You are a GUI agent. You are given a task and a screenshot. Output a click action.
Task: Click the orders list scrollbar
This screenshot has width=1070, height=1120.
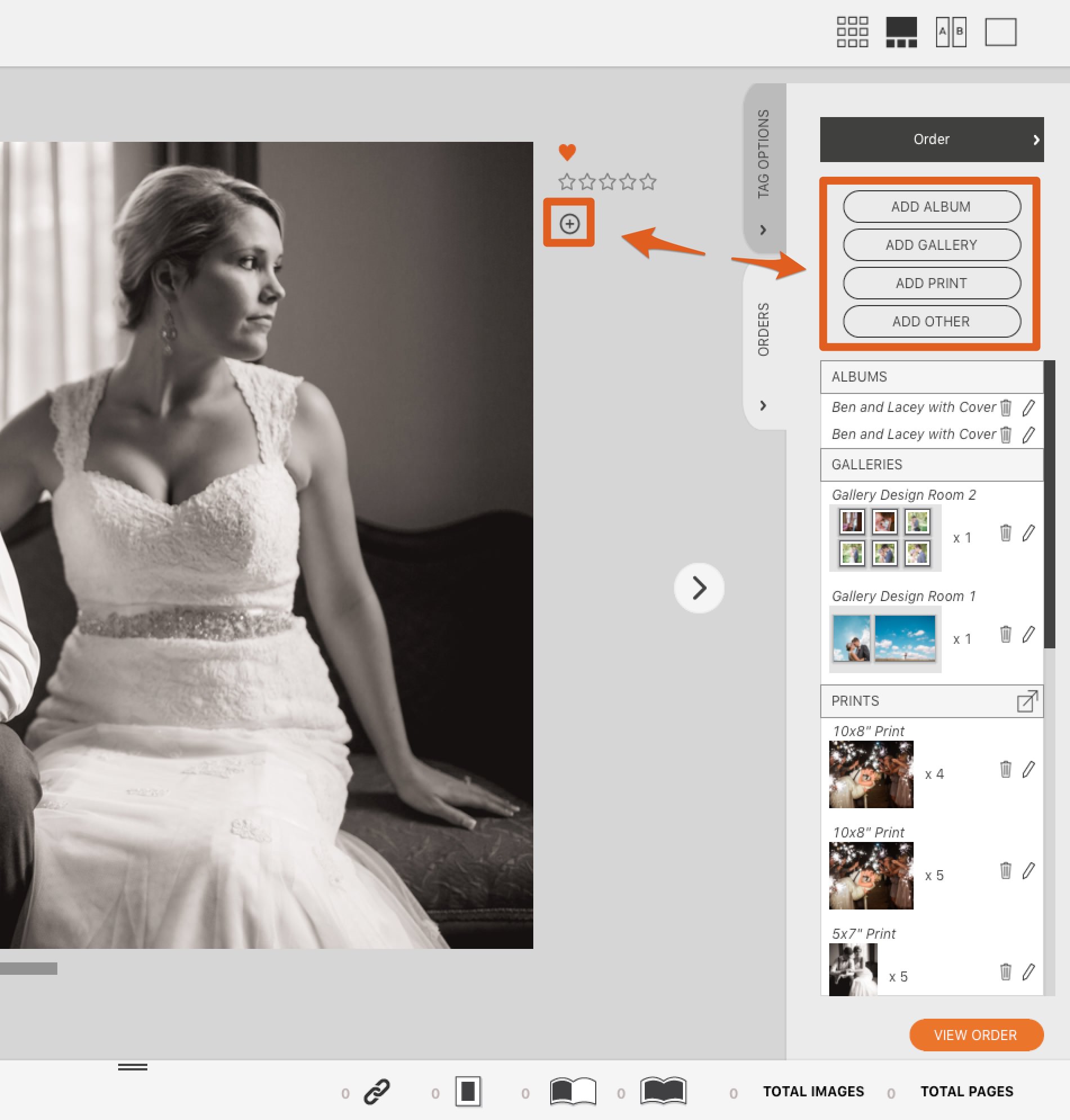pos(1049,504)
